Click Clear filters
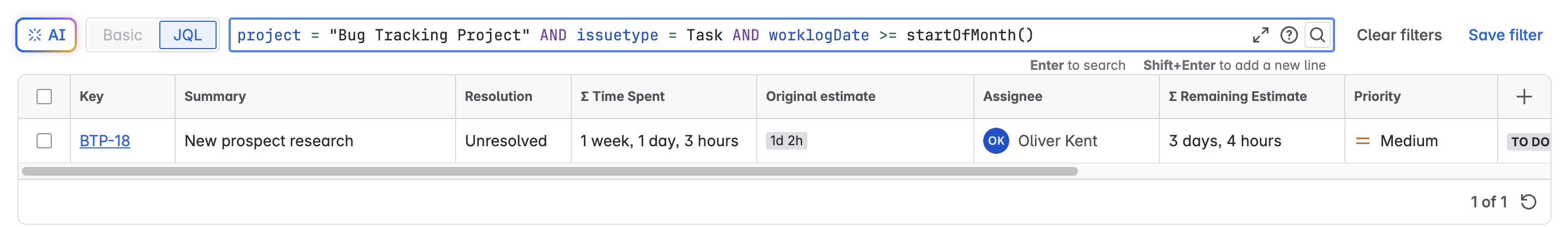Image resolution: width=1568 pixels, height=227 pixels. tap(1399, 35)
